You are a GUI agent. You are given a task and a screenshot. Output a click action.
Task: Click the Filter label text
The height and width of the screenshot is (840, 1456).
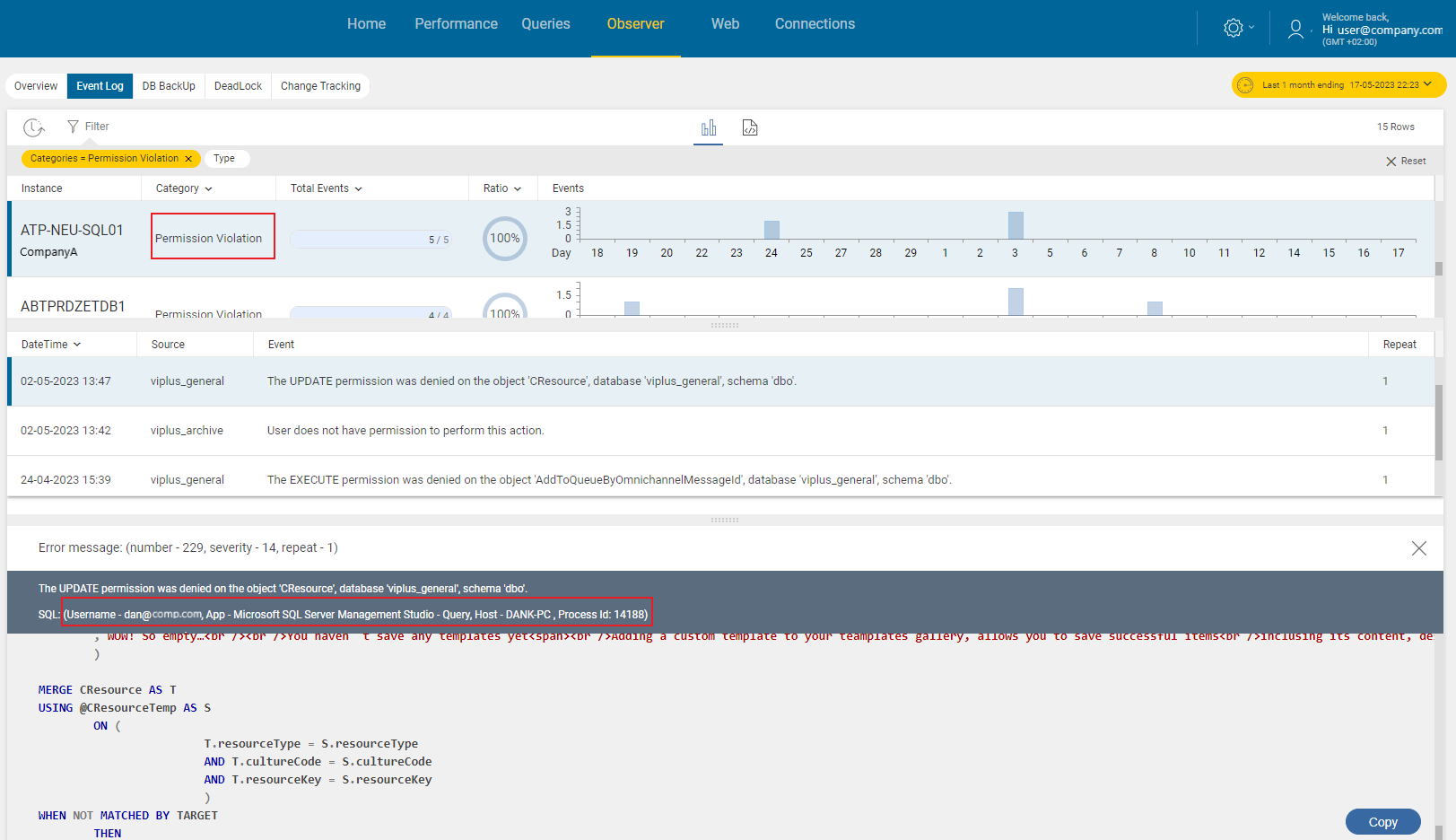coord(97,127)
